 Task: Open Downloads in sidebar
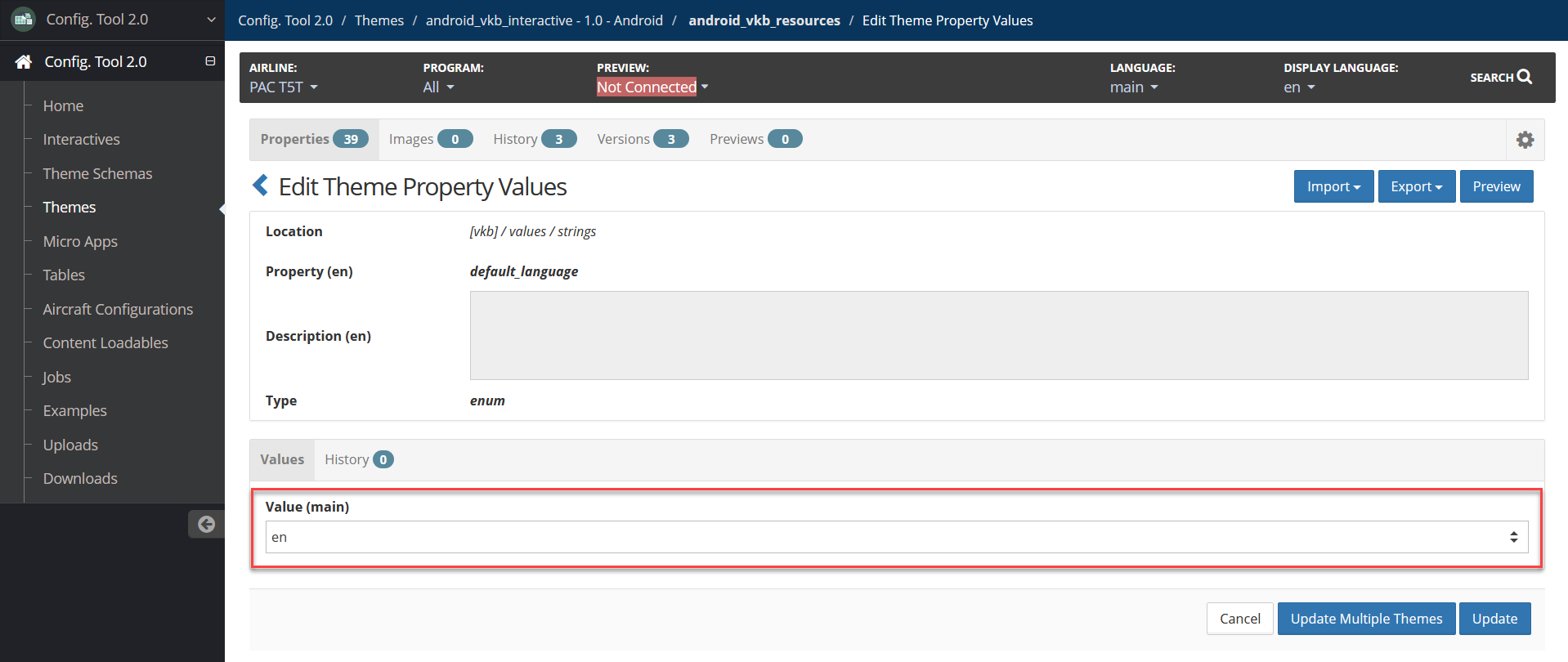80,479
